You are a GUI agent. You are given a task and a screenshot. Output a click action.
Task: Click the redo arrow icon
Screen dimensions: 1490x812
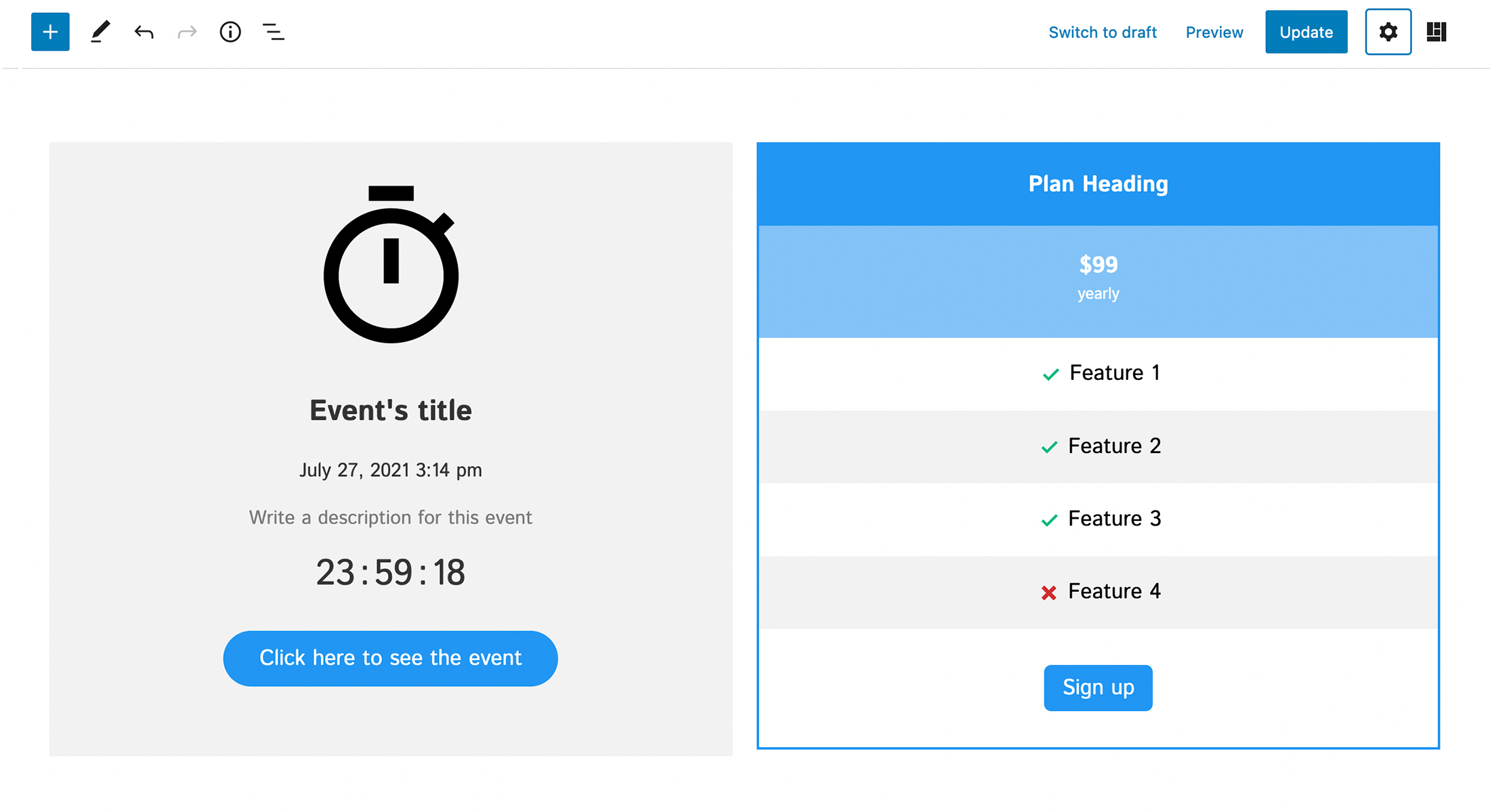click(x=187, y=32)
